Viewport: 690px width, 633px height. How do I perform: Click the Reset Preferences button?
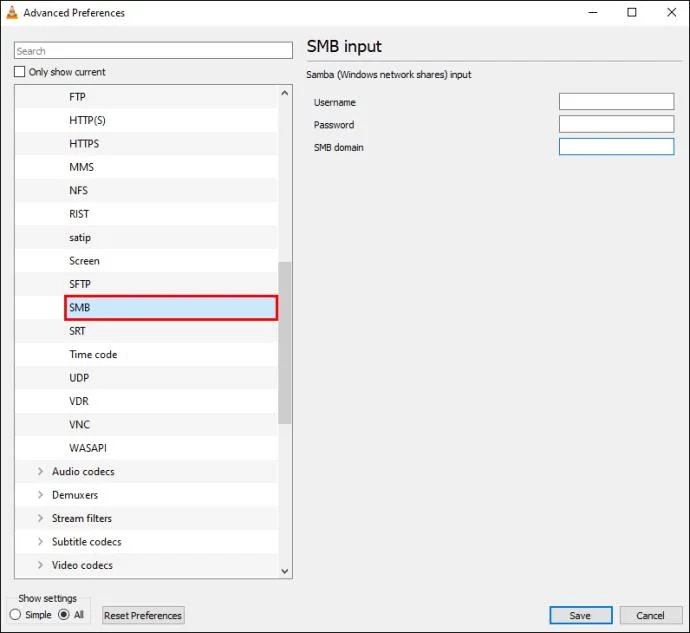pyautogui.click(x=143, y=615)
